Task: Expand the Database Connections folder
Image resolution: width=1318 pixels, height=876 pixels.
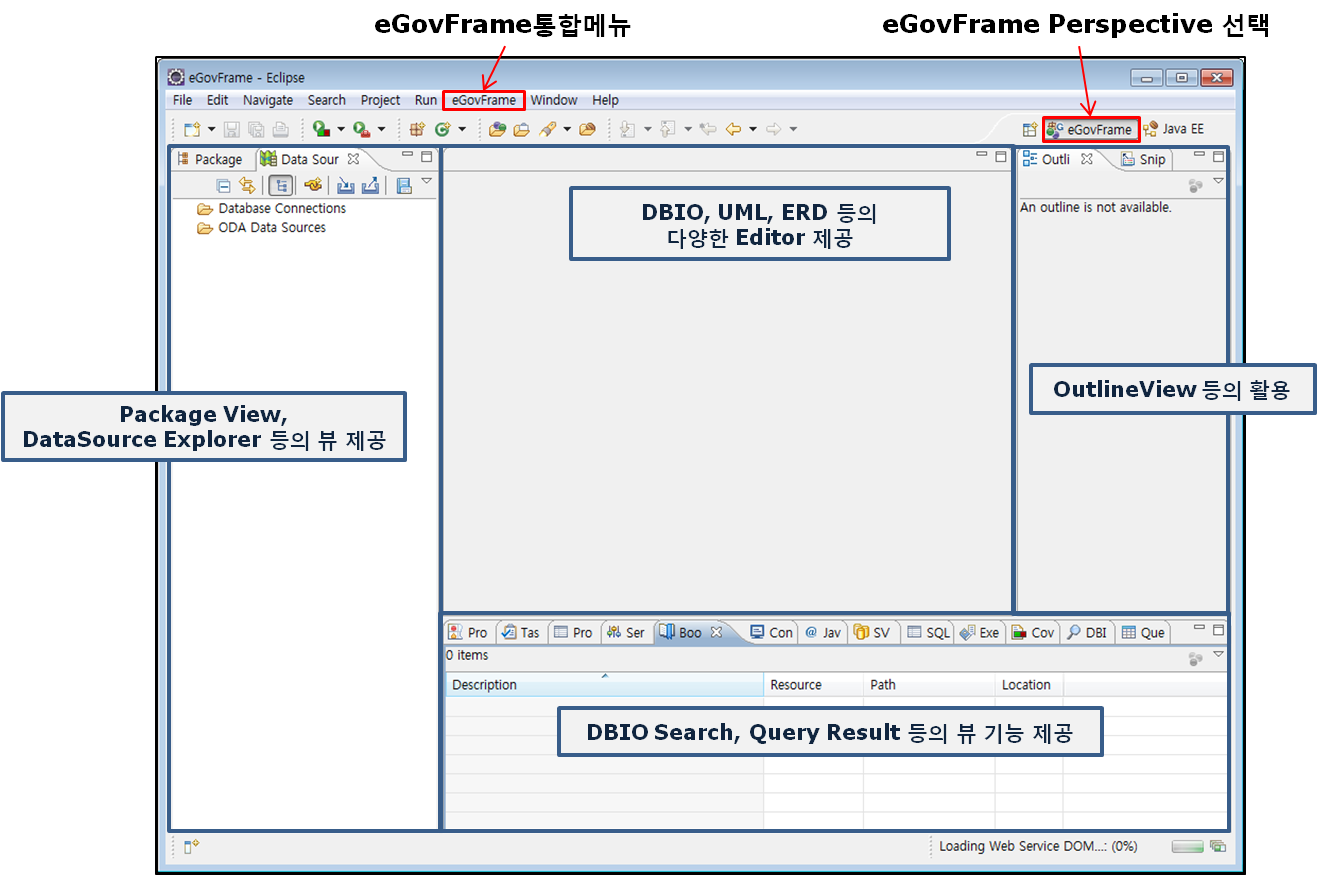Action: click(x=281, y=208)
